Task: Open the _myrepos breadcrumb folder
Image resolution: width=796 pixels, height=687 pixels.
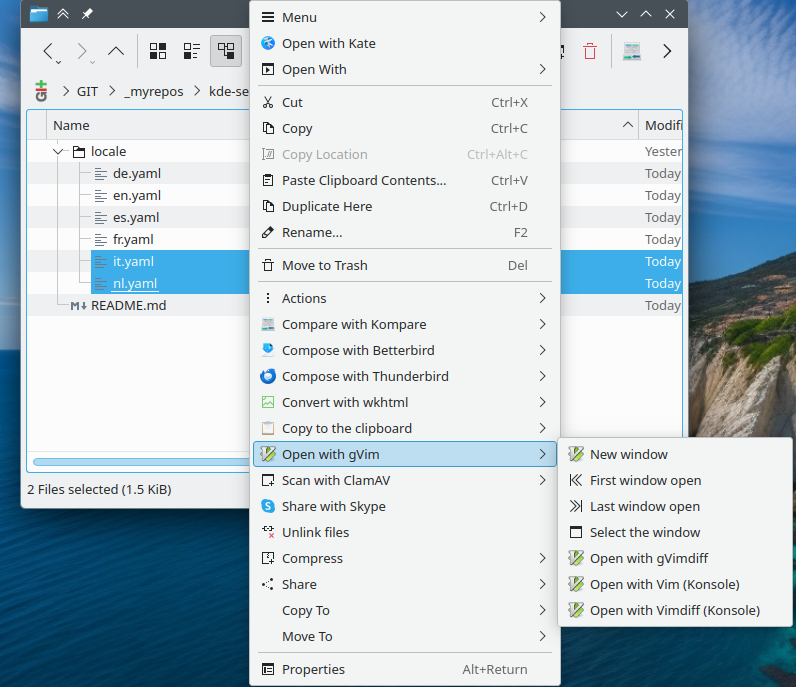Action: 154,91
